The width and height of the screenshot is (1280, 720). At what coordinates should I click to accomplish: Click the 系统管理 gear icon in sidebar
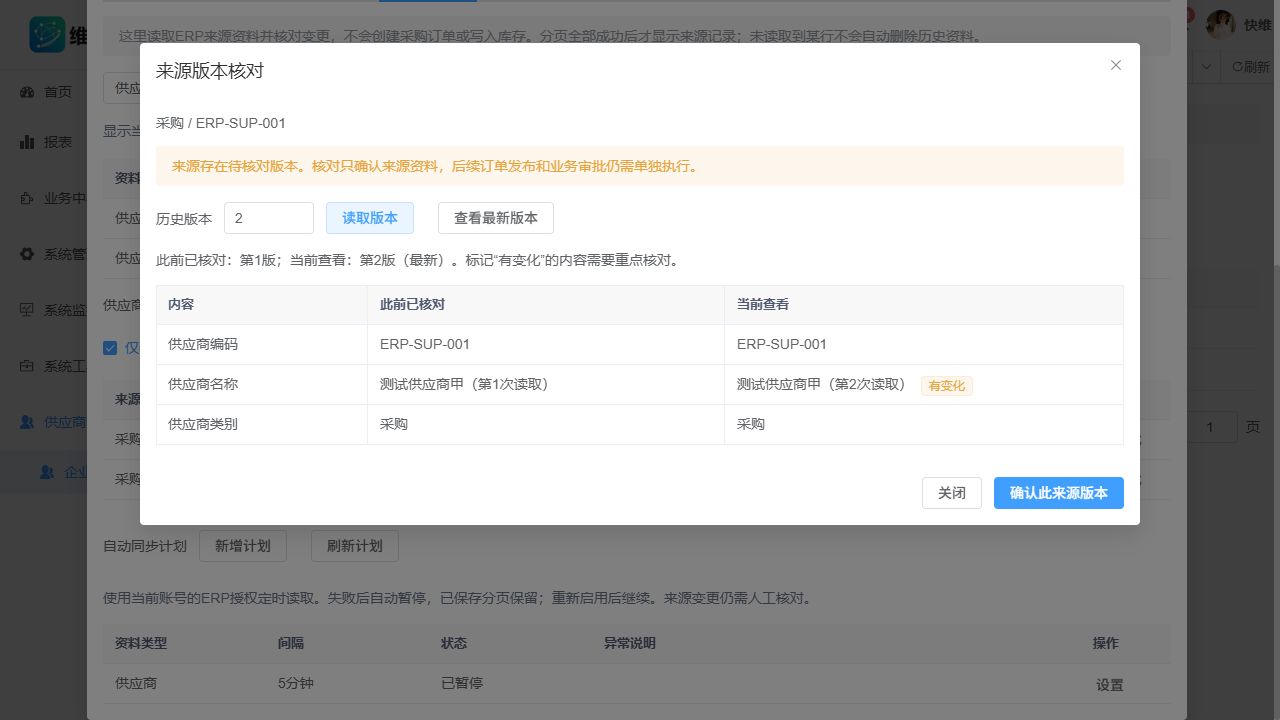click(27, 254)
